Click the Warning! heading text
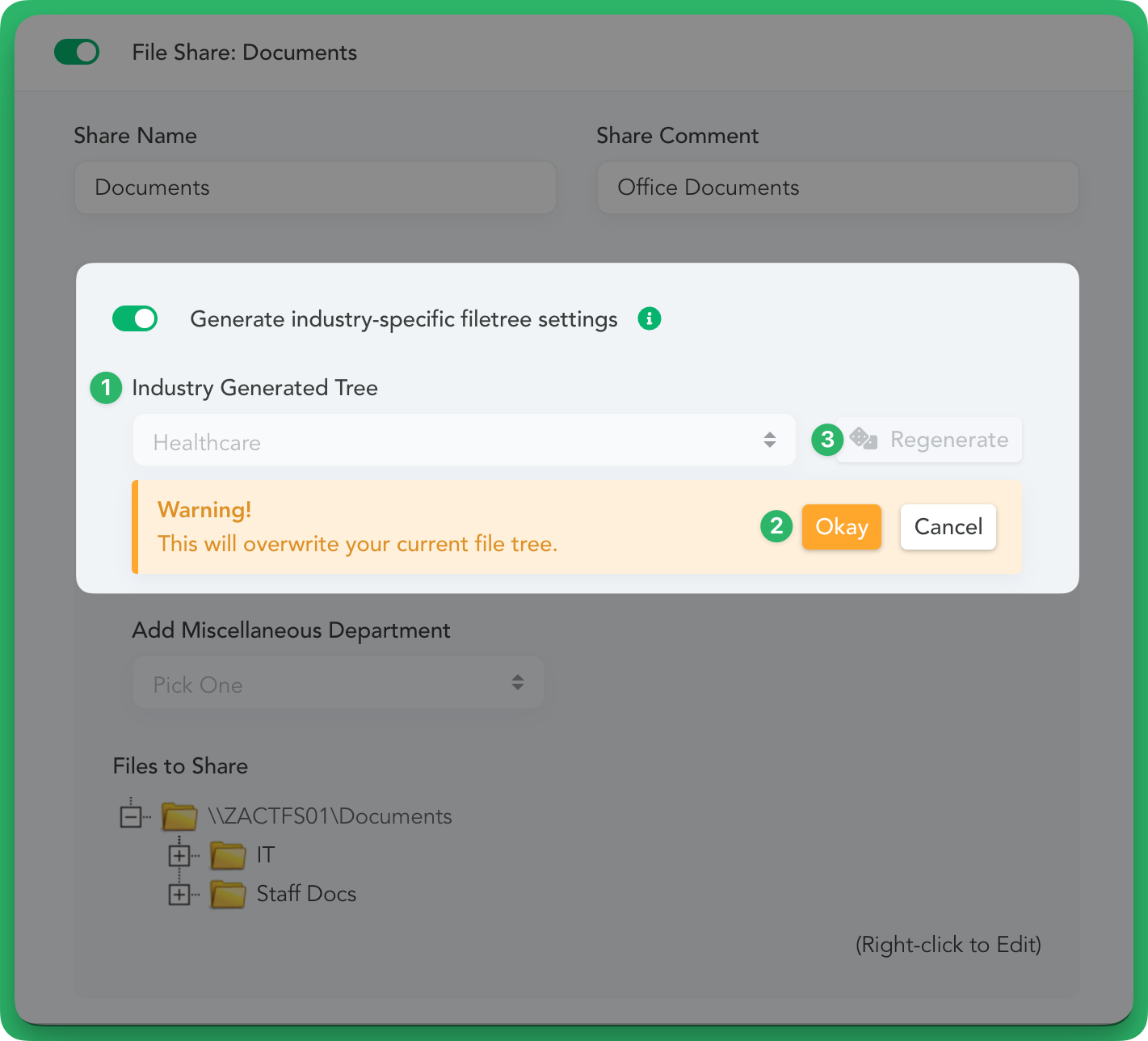Image resolution: width=1148 pixels, height=1041 pixels. pos(204,510)
